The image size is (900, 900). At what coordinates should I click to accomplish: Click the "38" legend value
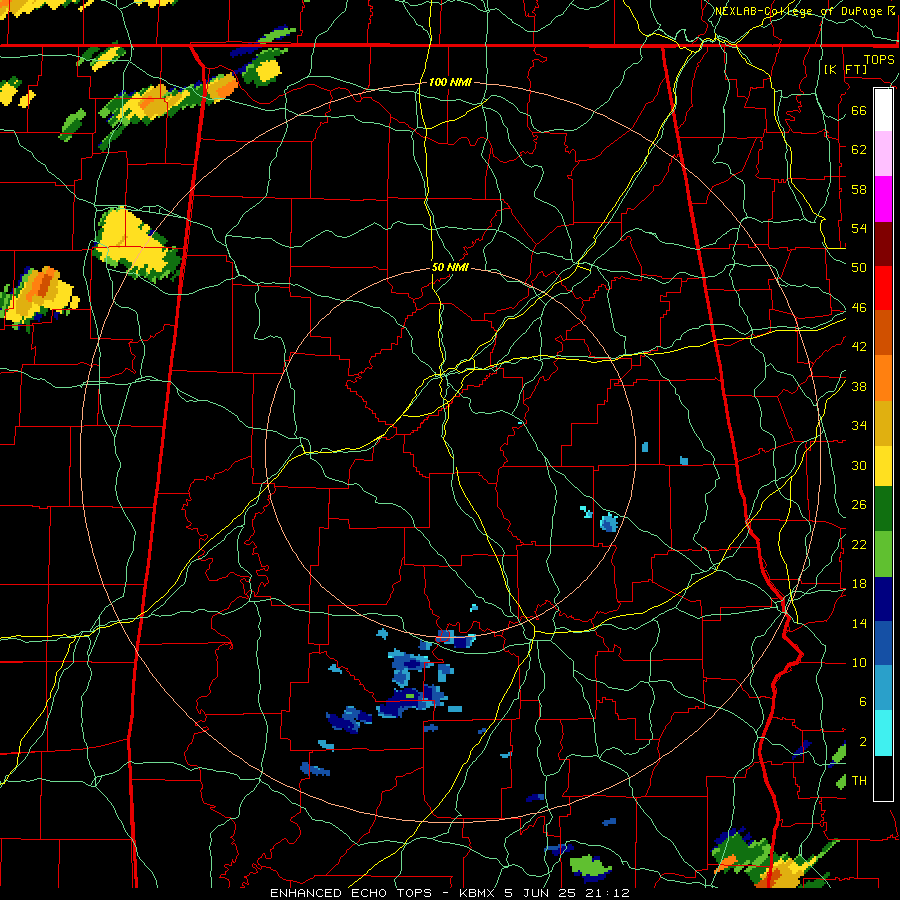(859, 386)
